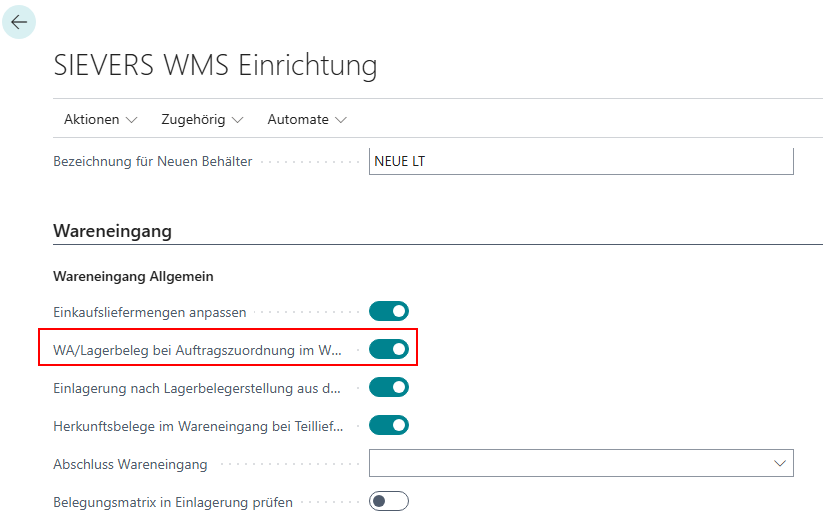Click the Bezeichnung für Neuen Behälter label

click(152, 161)
